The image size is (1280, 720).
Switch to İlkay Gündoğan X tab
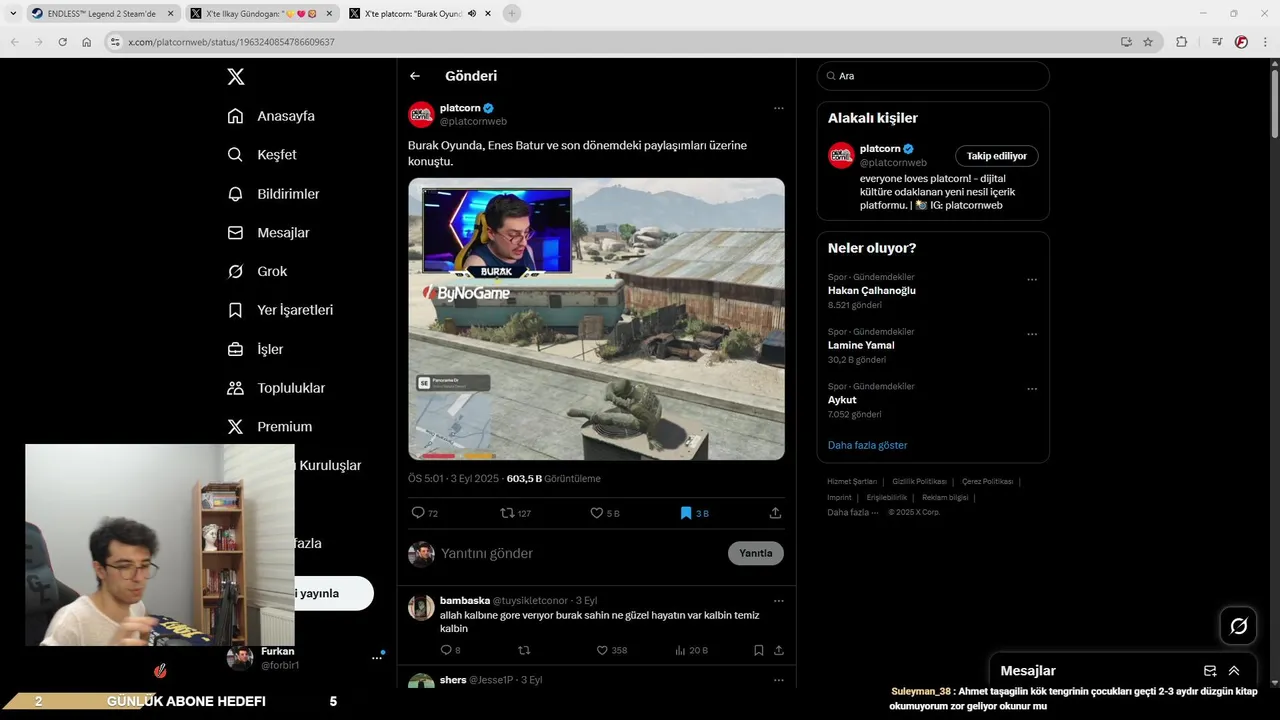[x=262, y=14]
